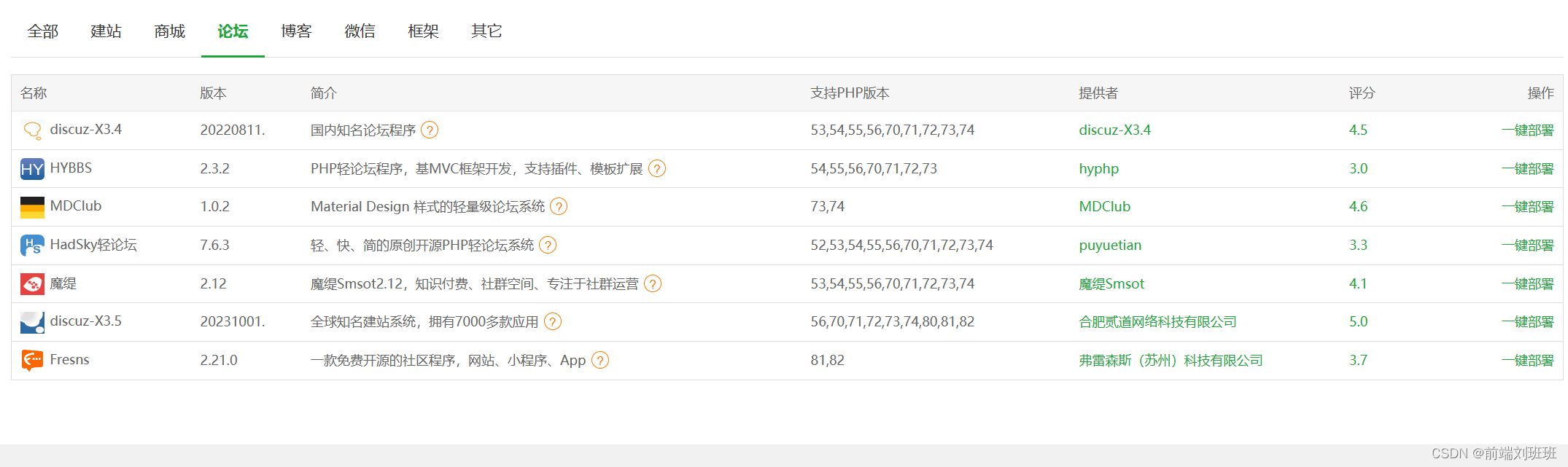
Task: Open provider link 合肥贰道网络科技有限公司
Action: click(1157, 322)
